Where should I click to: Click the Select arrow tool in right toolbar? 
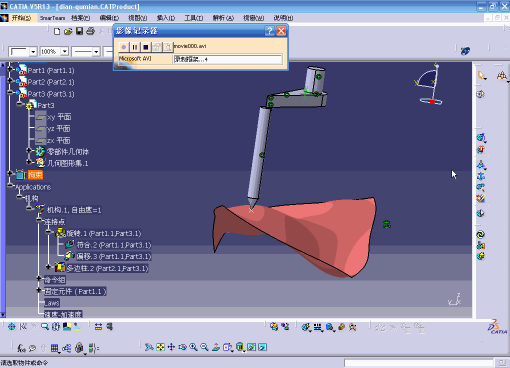pyautogui.click(x=481, y=76)
